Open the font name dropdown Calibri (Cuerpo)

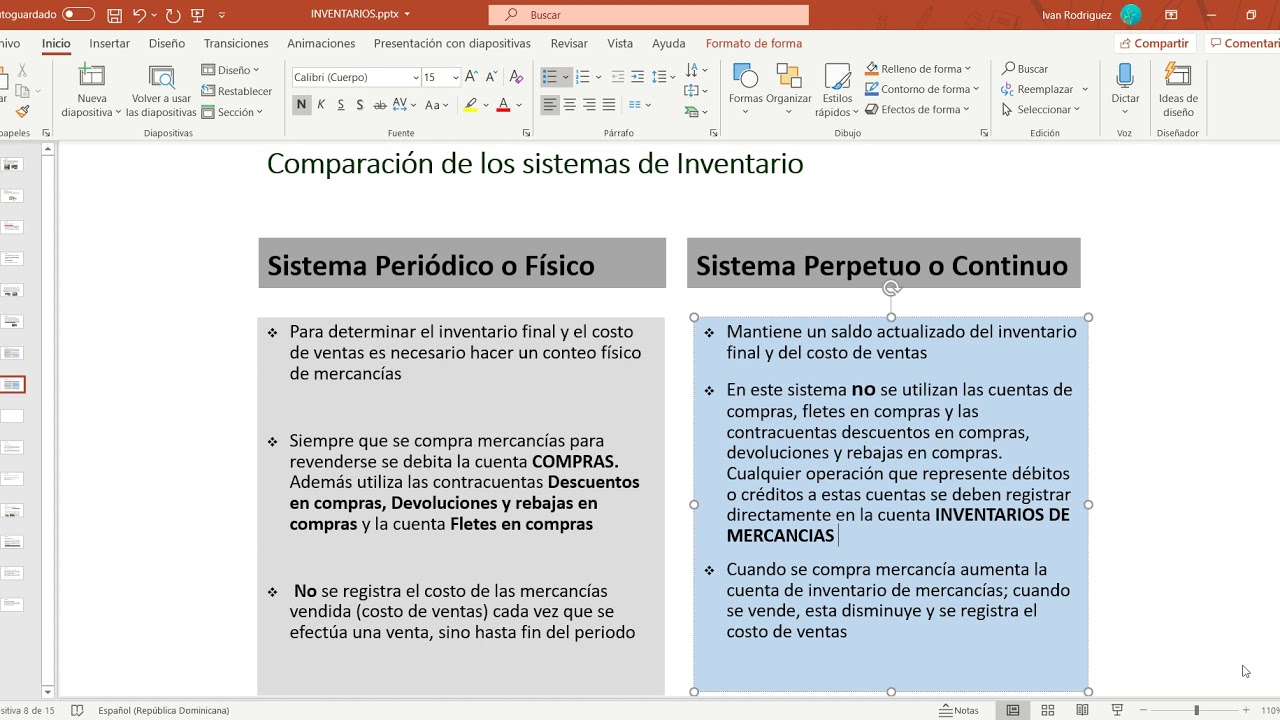pos(416,78)
